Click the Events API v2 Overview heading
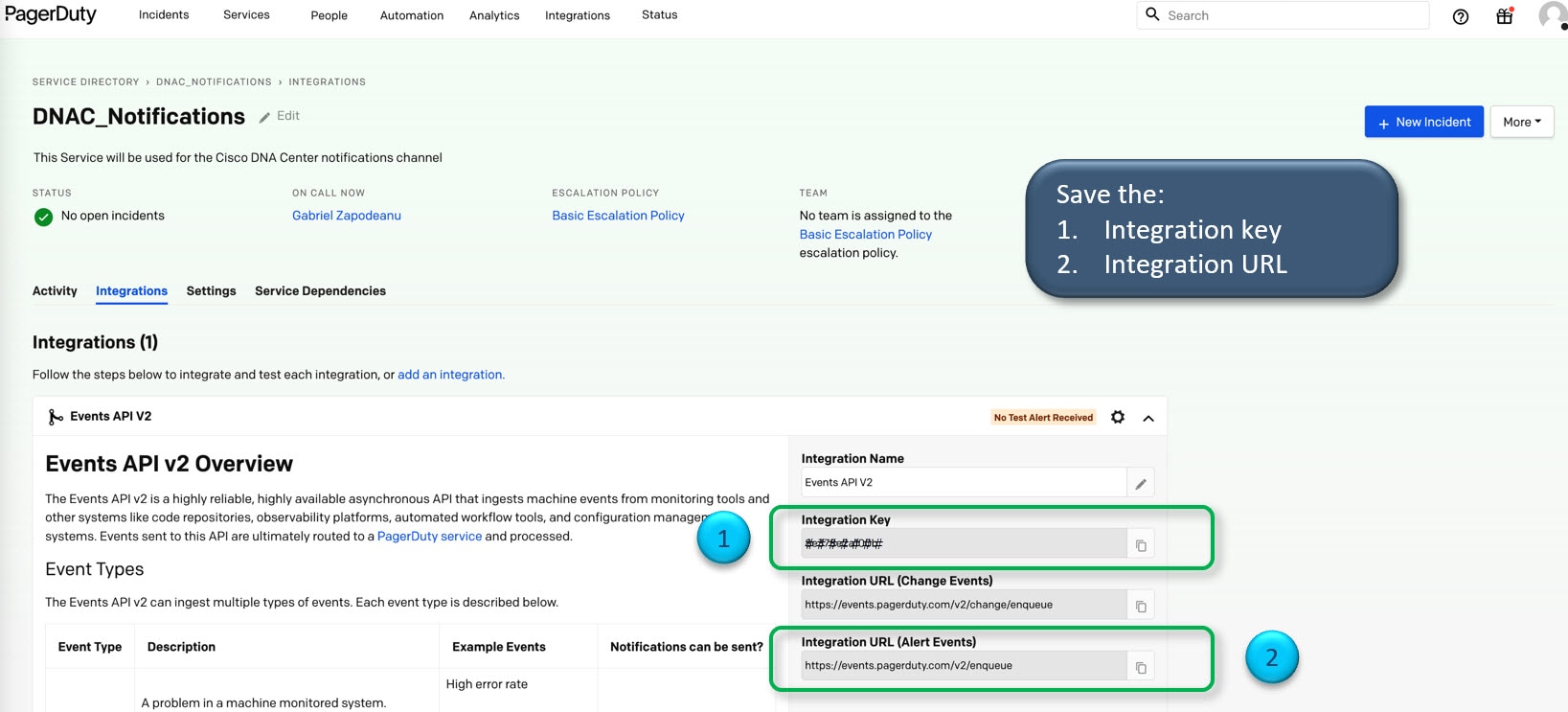The image size is (1568, 712). (x=170, y=464)
